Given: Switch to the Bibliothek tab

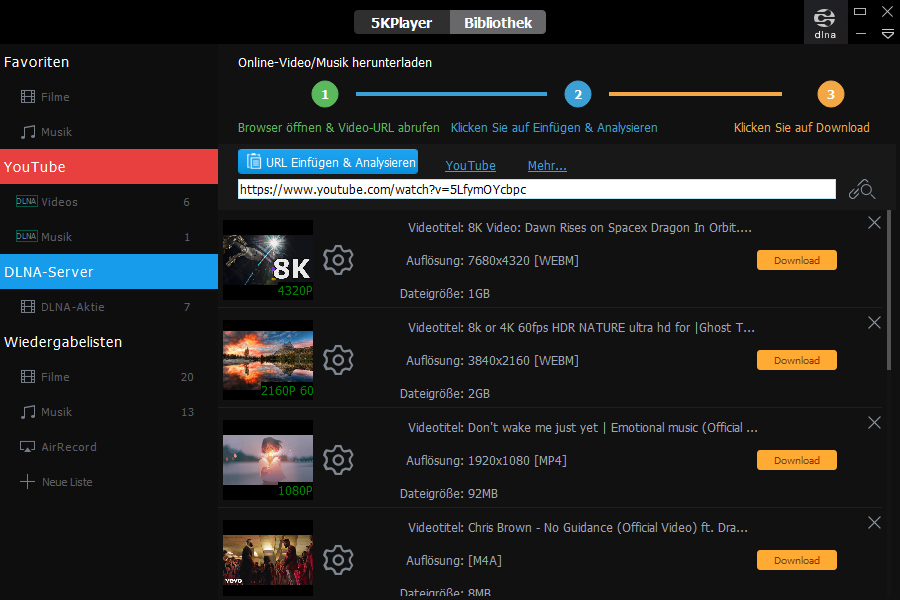Looking at the screenshot, I should pyautogui.click(x=498, y=22).
